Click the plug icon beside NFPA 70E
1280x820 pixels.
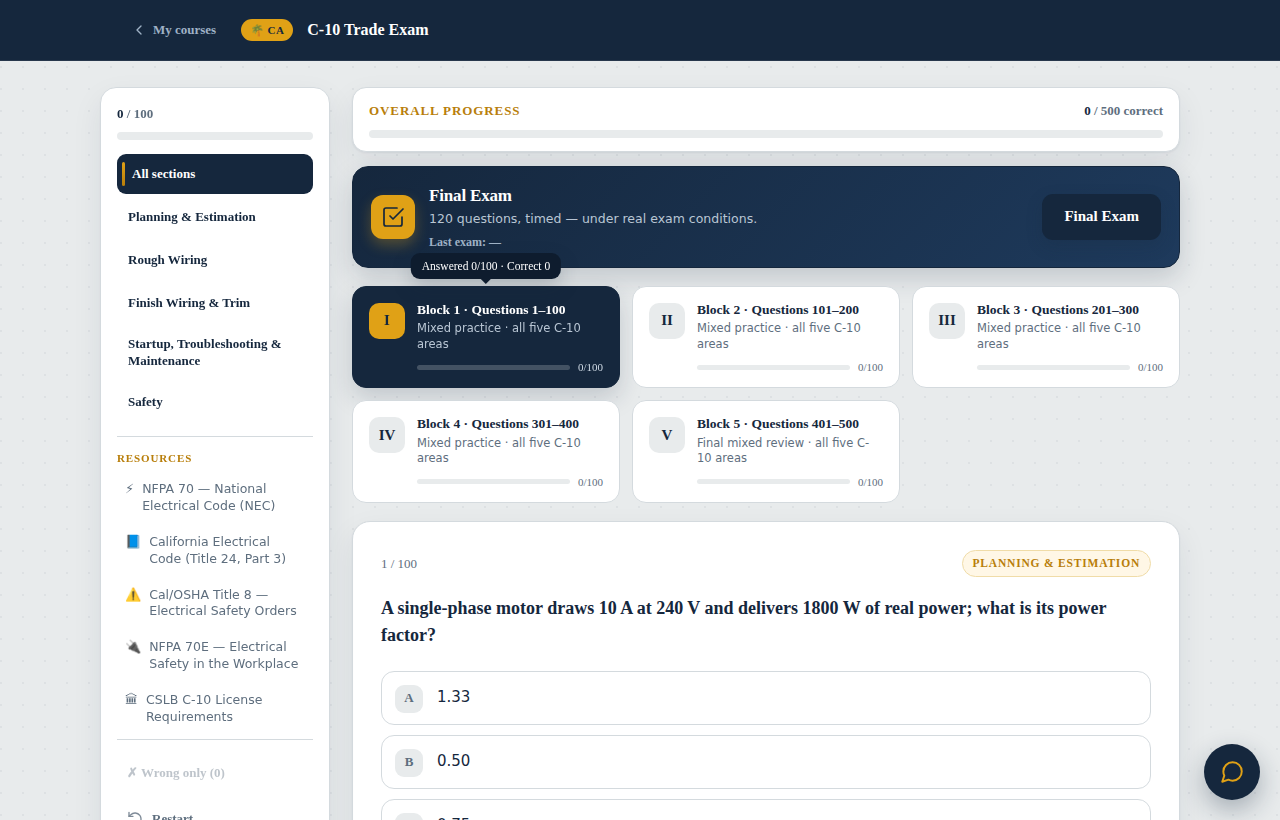(133, 647)
